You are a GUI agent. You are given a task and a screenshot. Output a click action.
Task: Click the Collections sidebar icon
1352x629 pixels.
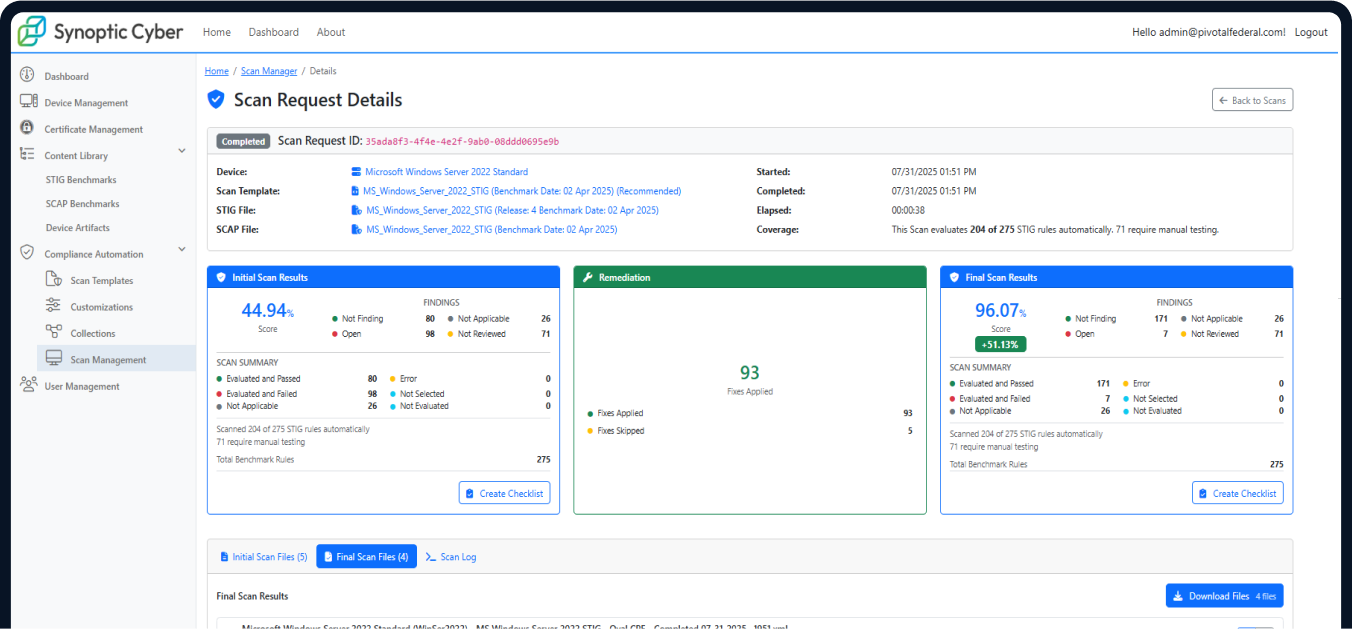coord(53,332)
